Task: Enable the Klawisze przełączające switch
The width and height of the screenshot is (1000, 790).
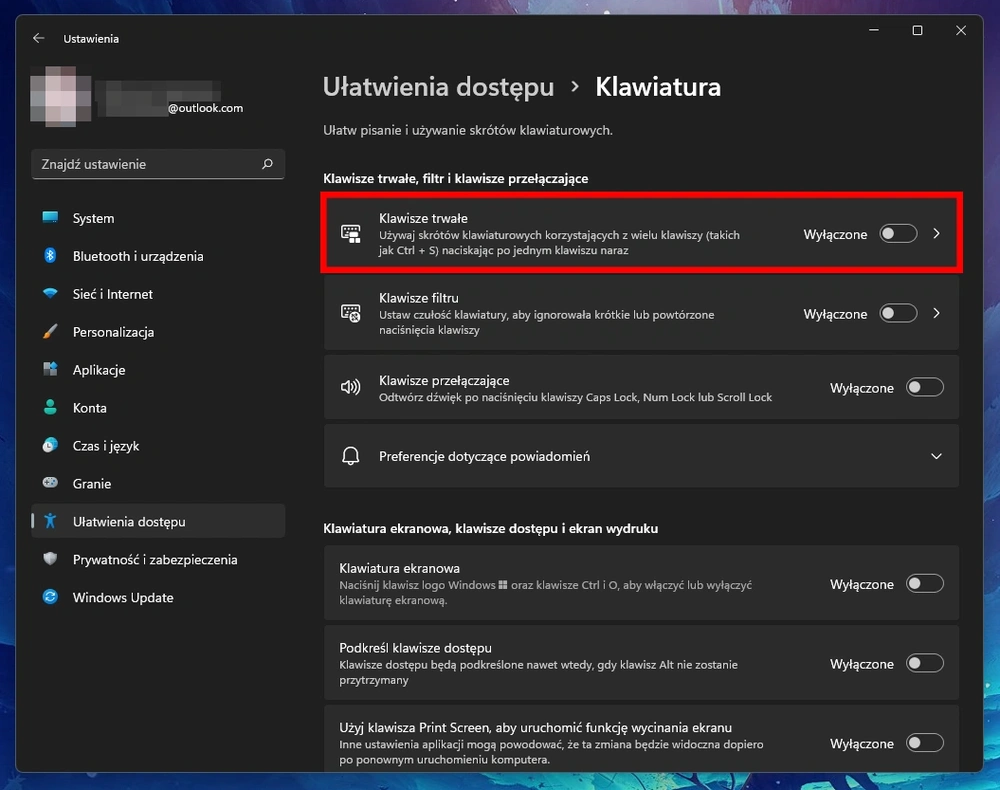Action: point(925,387)
